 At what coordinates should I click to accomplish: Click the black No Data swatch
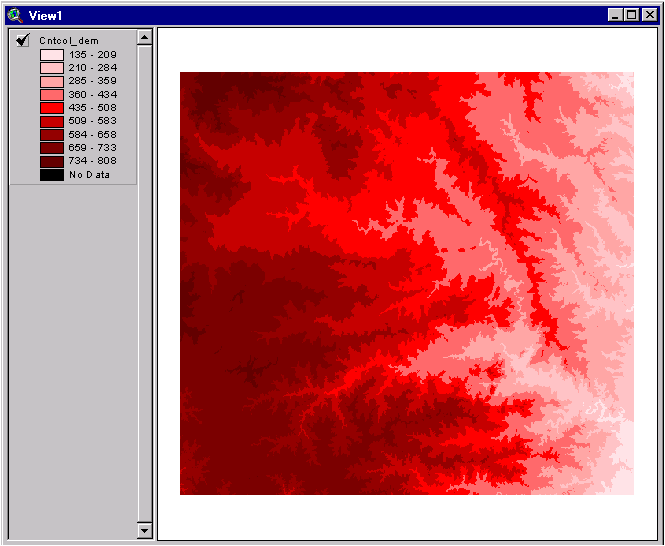[x=51, y=174]
